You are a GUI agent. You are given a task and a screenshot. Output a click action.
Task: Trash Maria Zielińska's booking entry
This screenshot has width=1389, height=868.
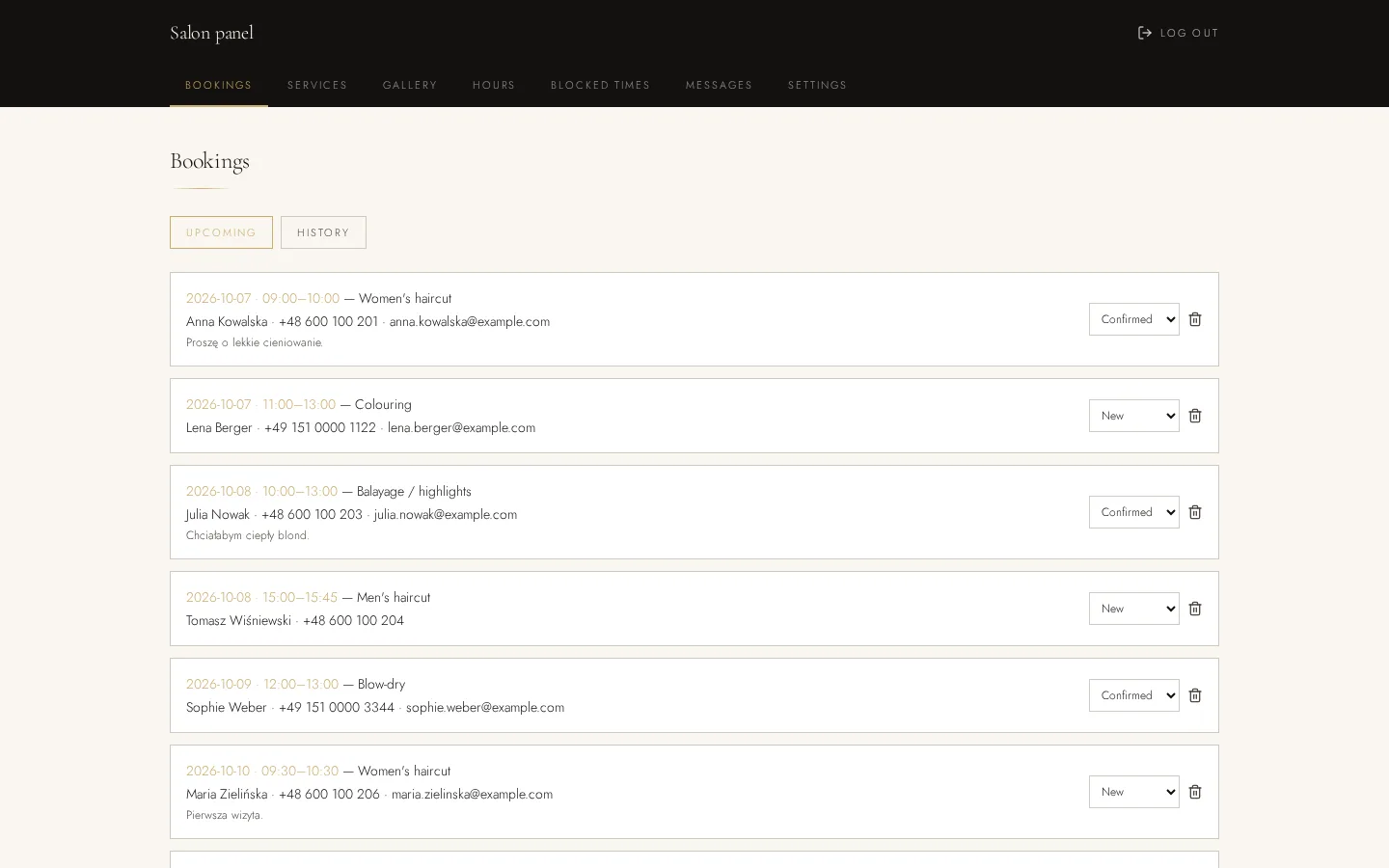click(x=1195, y=792)
